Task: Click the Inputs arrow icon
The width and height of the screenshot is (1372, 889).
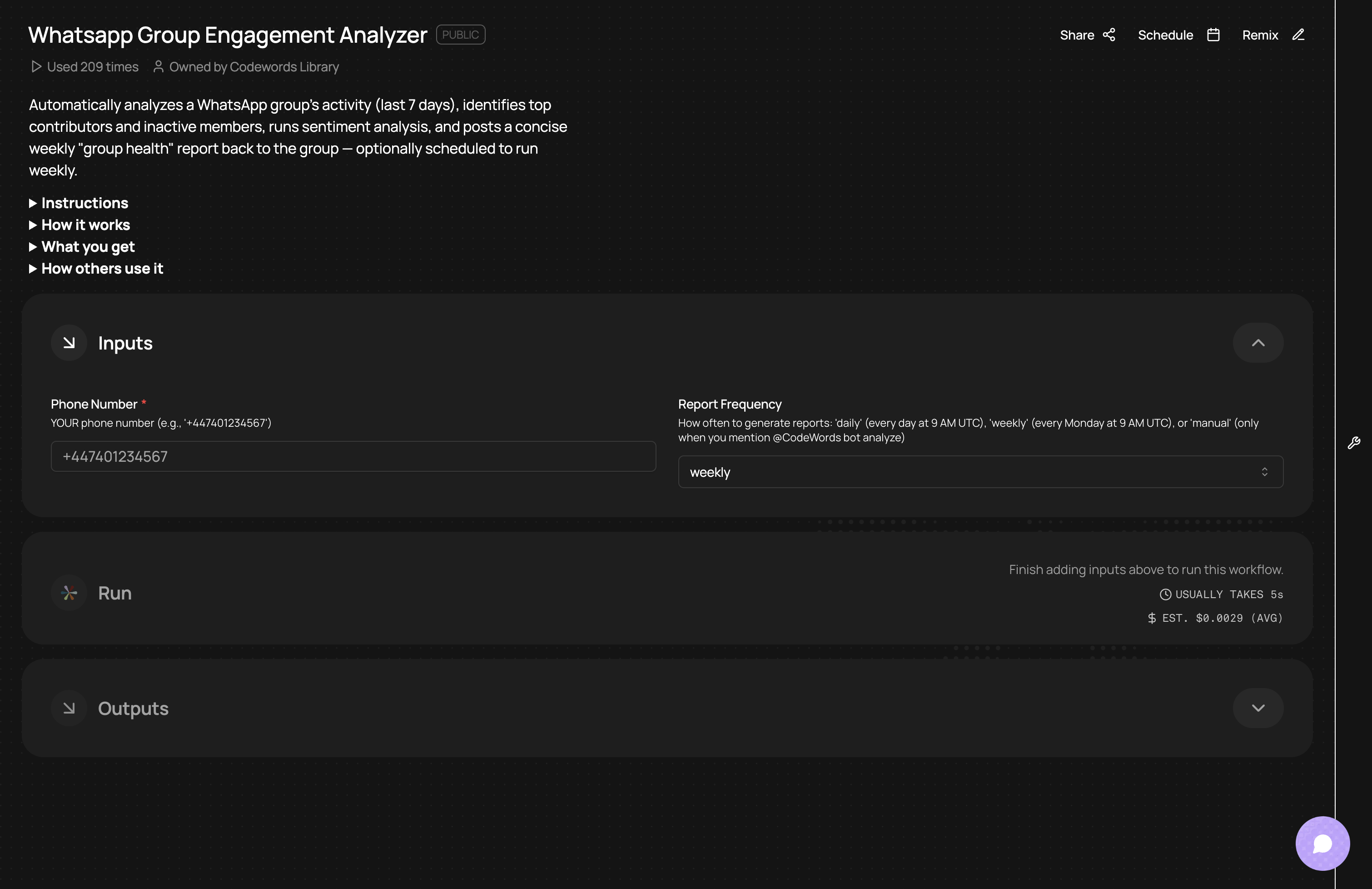Action: (x=69, y=343)
